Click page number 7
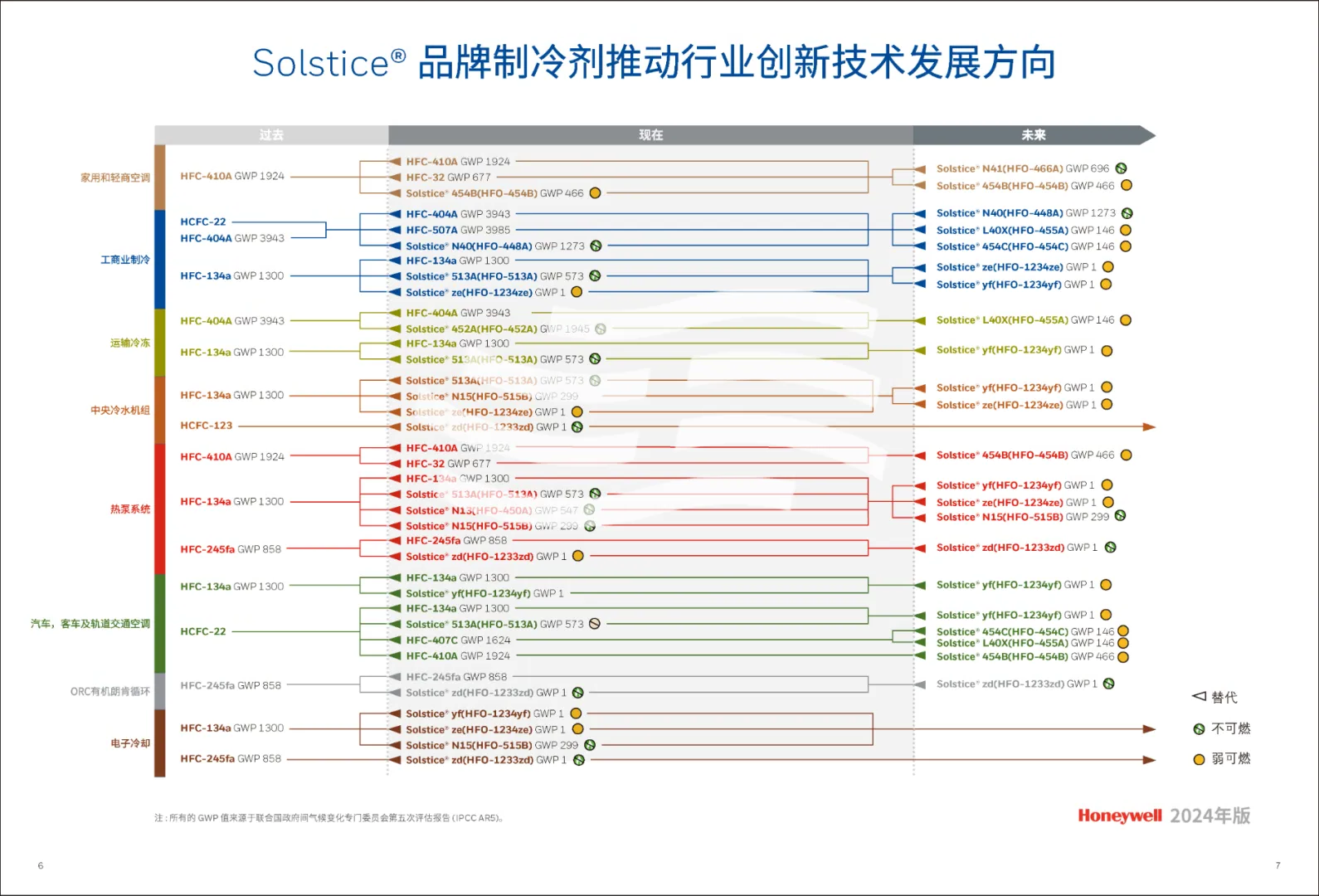The height and width of the screenshot is (896, 1319). (x=1278, y=865)
